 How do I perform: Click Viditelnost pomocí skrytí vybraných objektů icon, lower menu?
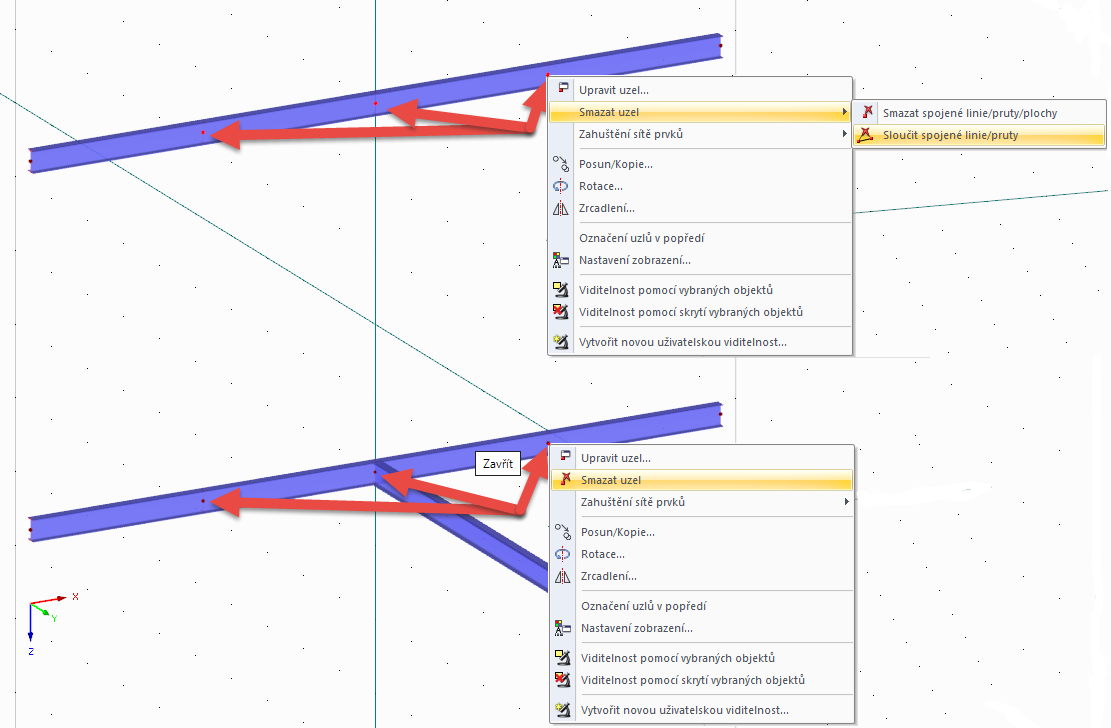(563, 680)
